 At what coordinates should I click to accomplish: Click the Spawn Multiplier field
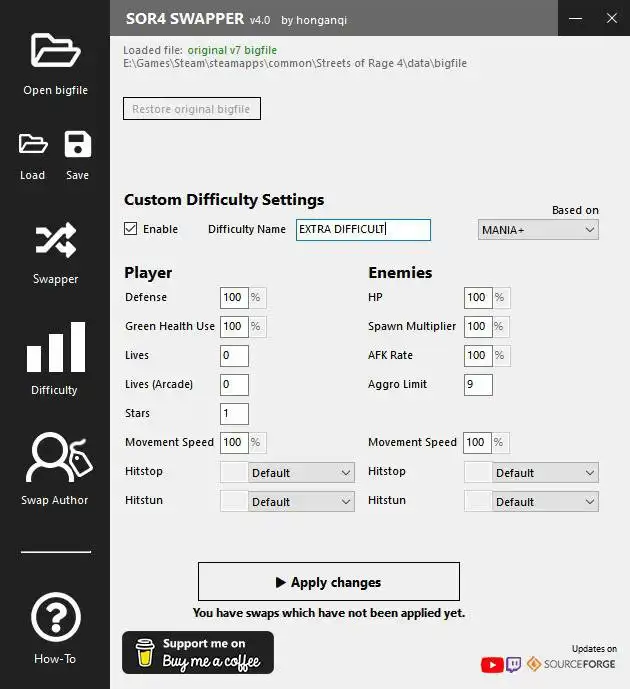(478, 326)
